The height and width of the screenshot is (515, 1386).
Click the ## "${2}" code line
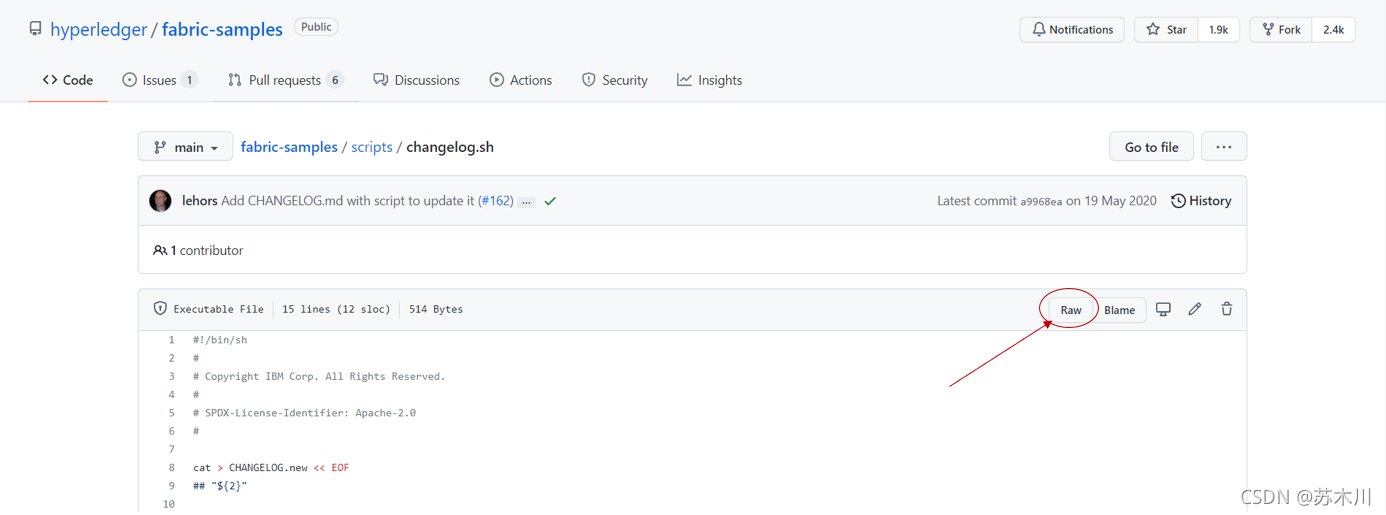coord(220,486)
